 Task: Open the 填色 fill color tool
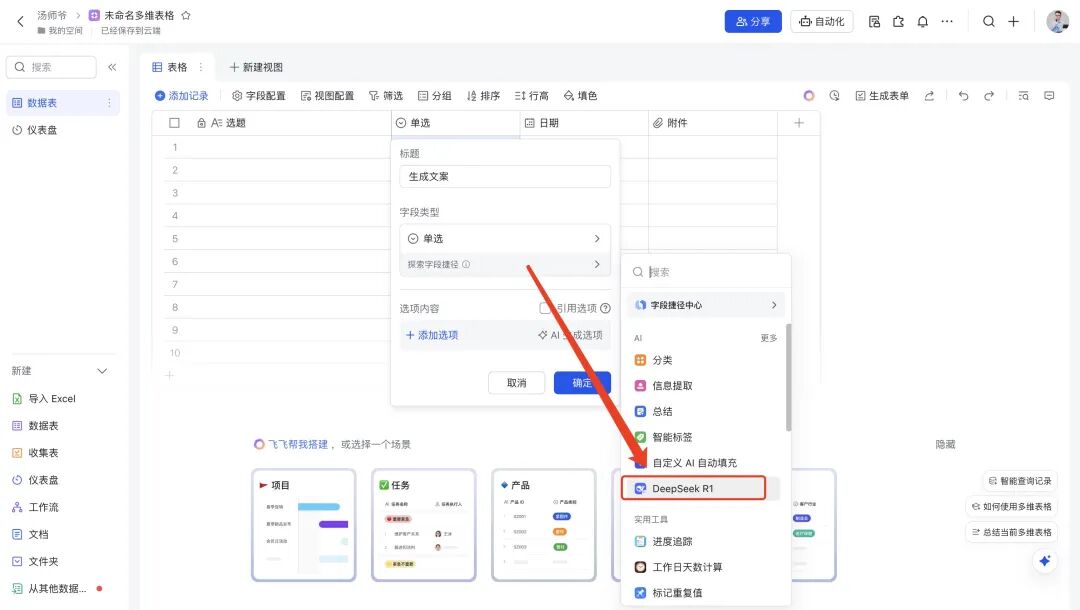point(580,96)
